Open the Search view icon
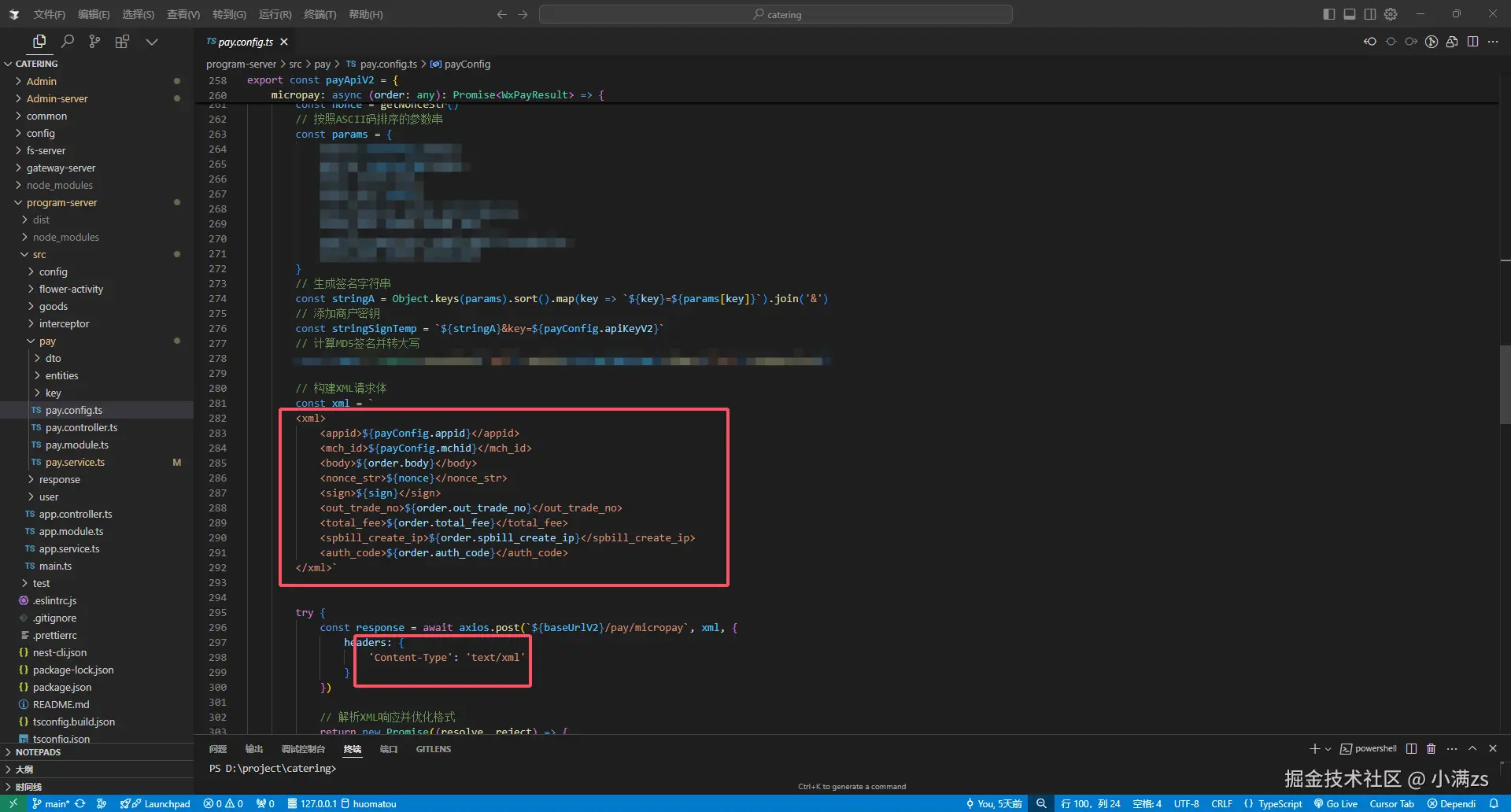The height and width of the screenshot is (812, 1511). click(68, 42)
